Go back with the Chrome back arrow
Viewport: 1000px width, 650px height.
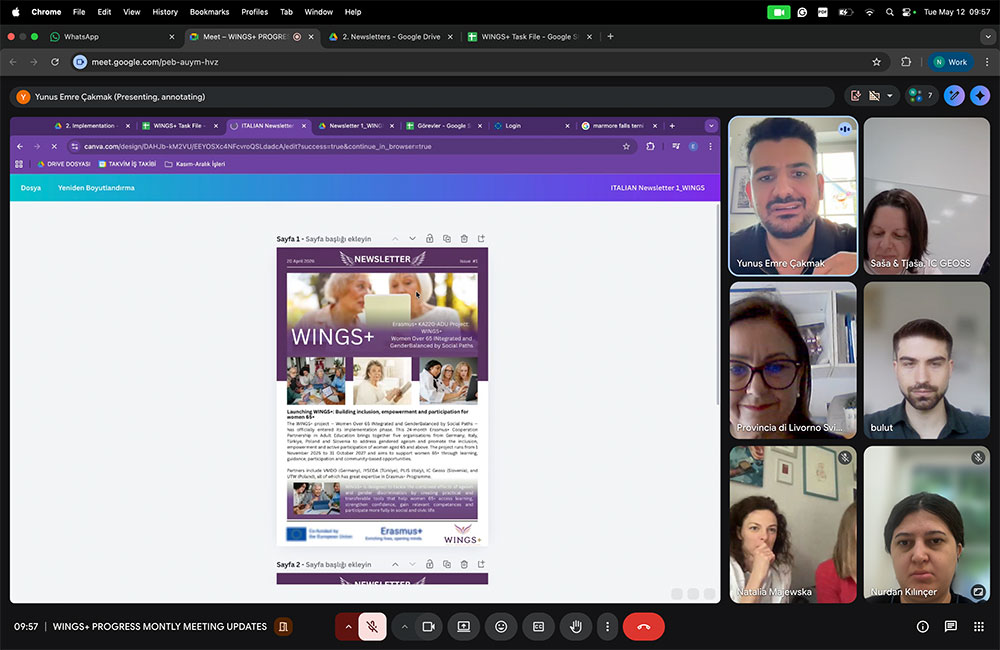pyautogui.click(x=13, y=62)
